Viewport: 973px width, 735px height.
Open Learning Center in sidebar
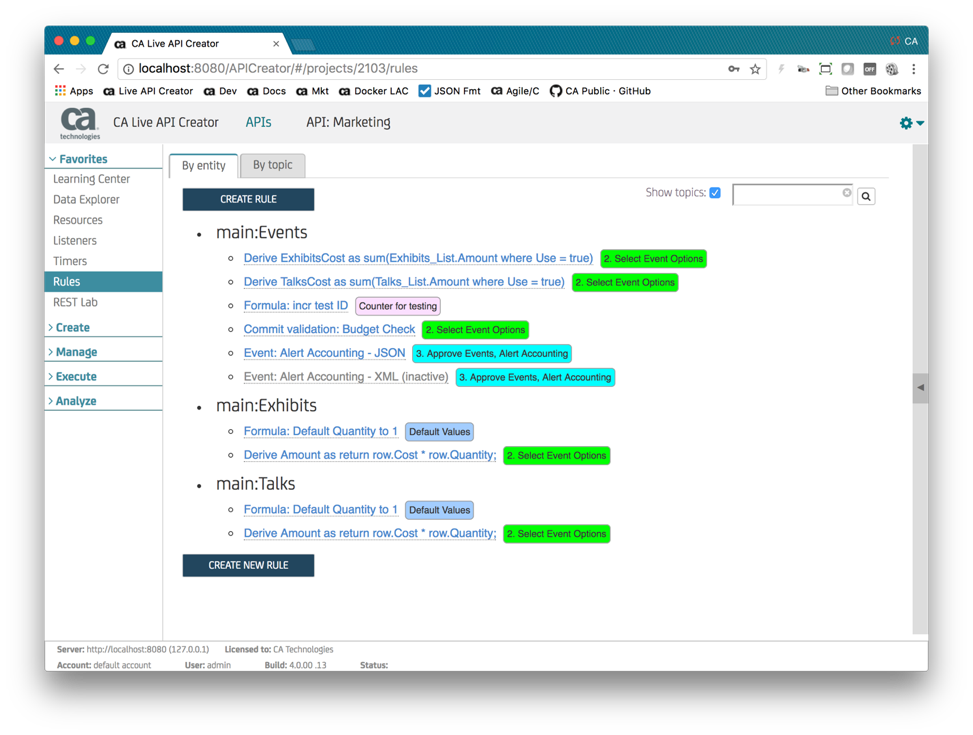click(91, 179)
